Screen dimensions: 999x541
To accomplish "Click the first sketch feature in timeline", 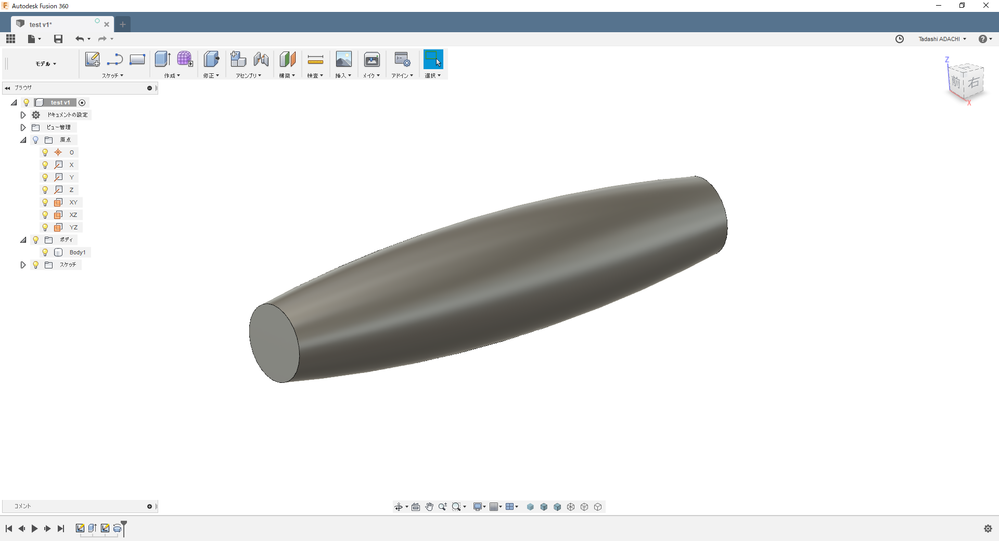I will (x=80, y=528).
